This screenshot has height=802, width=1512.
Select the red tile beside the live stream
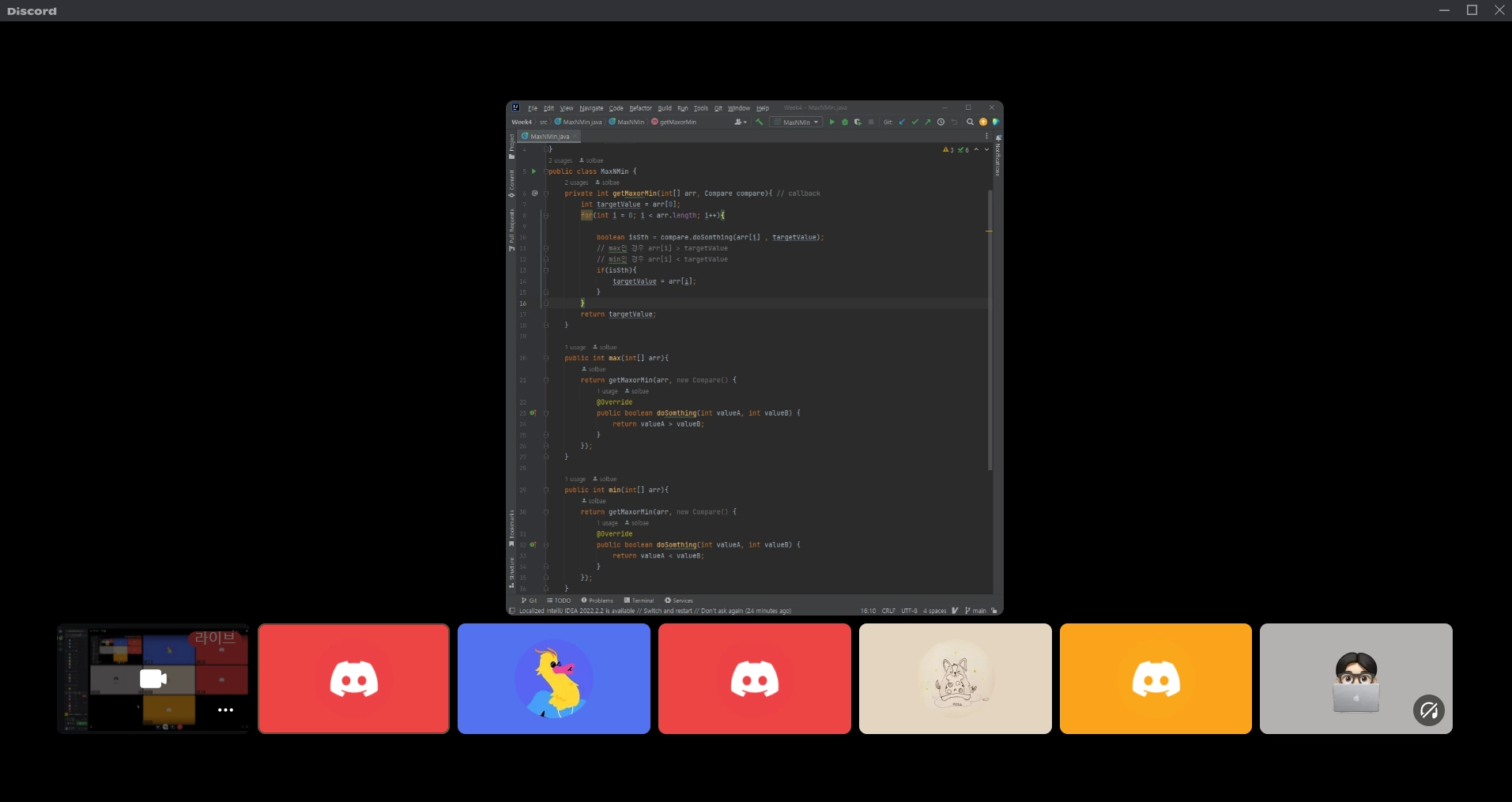353,679
